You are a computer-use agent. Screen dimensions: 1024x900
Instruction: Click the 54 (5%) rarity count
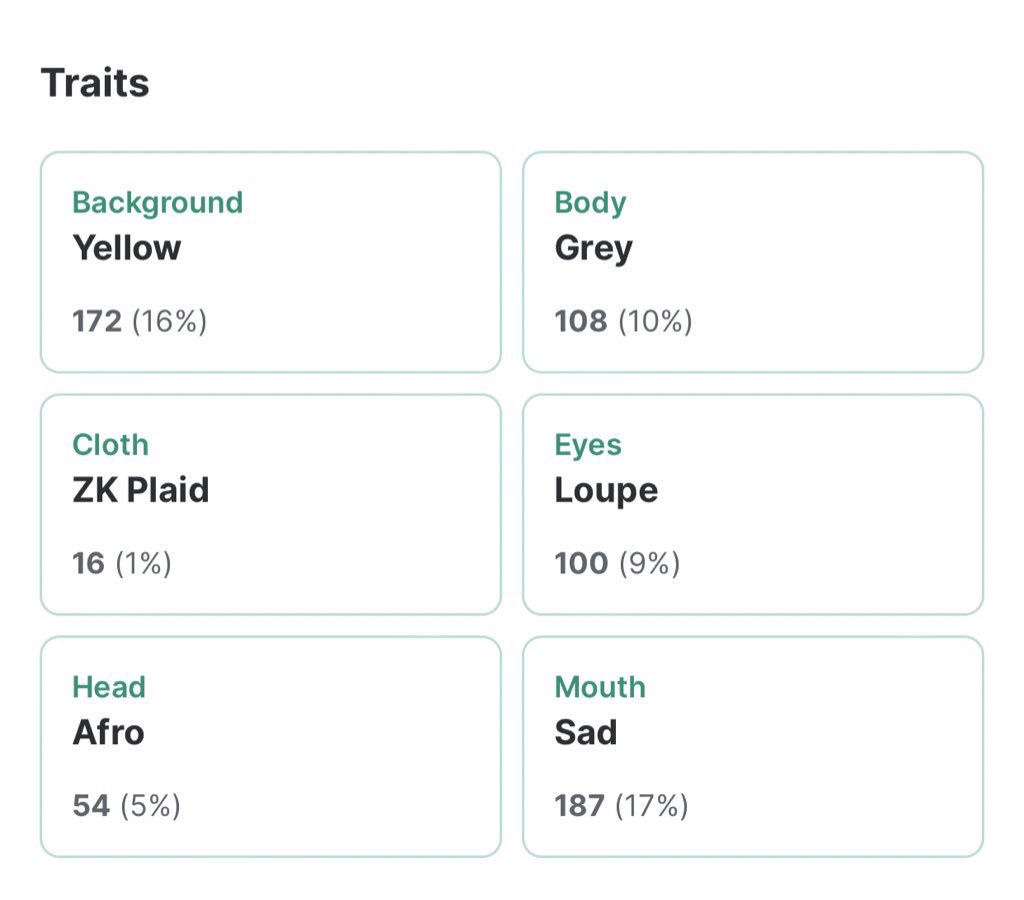click(127, 806)
